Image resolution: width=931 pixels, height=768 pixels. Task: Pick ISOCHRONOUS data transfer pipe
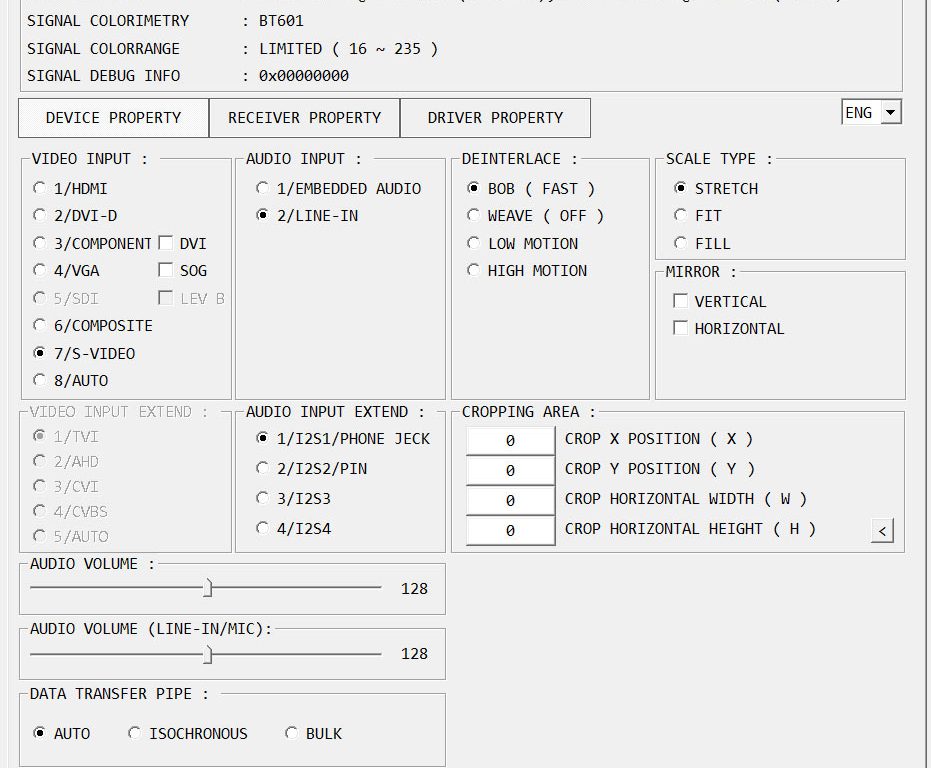[135, 733]
